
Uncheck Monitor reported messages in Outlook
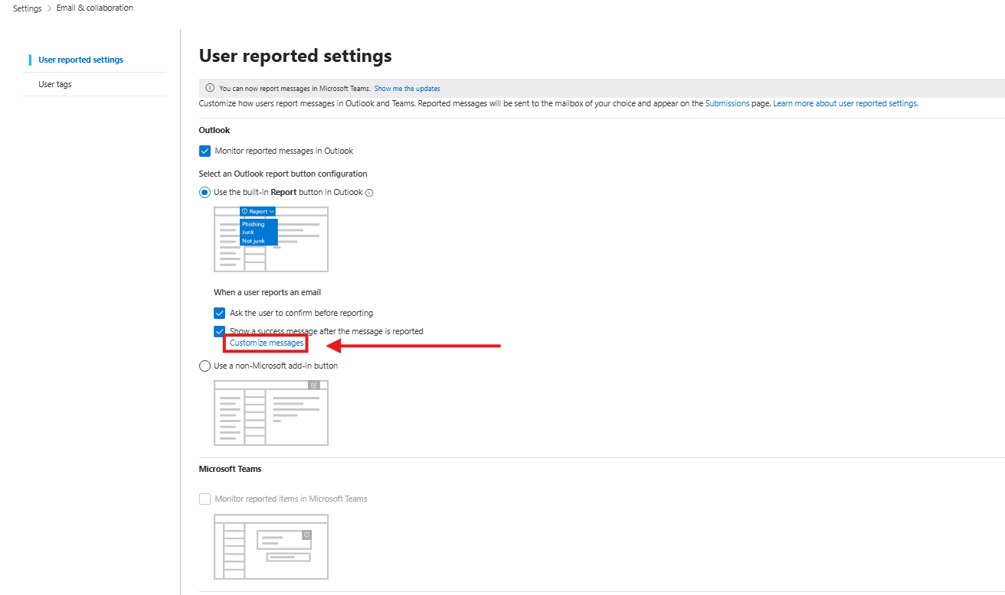click(205, 151)
